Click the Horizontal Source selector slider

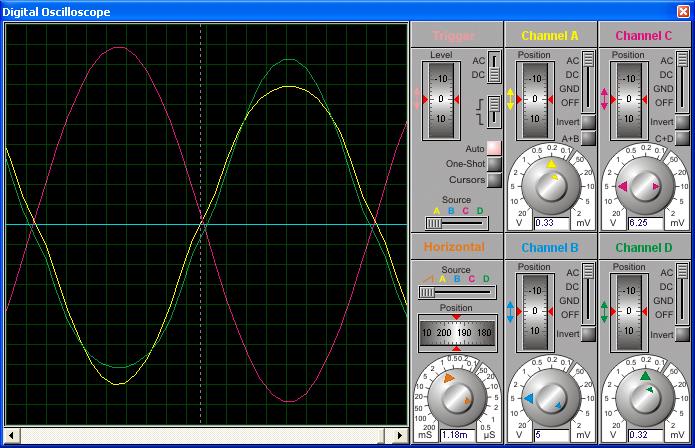457,292
